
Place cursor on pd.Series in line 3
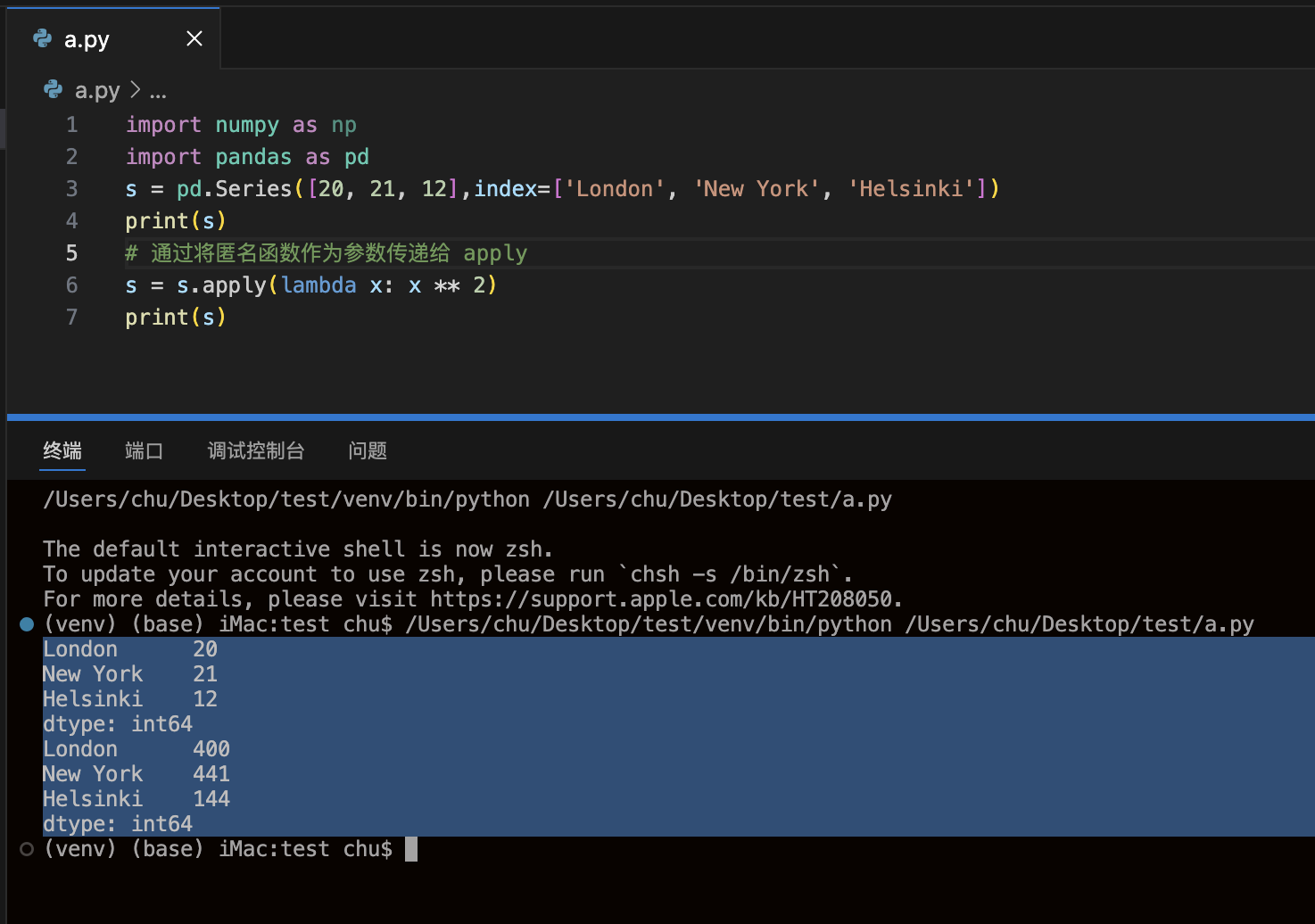pos(234,189)
